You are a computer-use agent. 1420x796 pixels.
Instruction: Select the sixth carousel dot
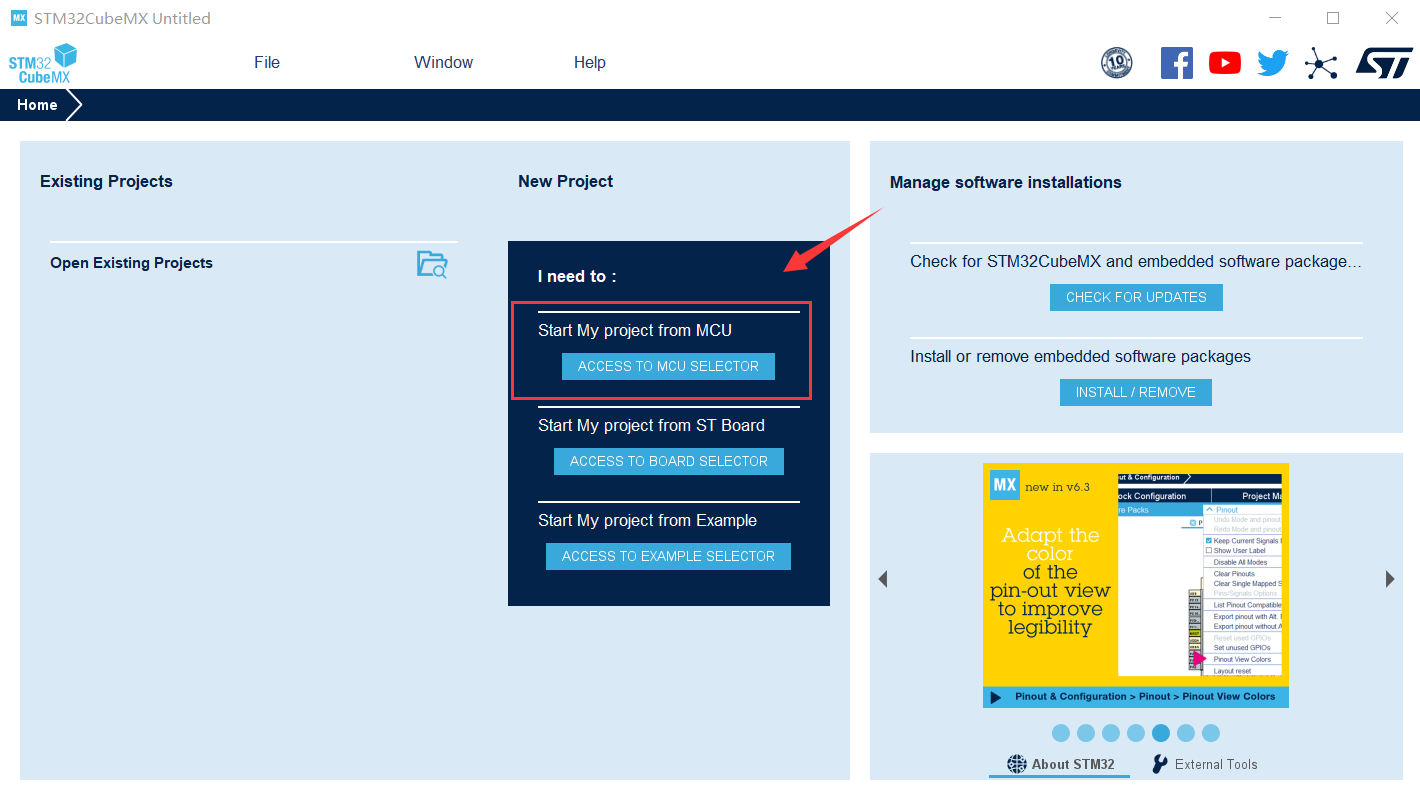pos(1186,733)
